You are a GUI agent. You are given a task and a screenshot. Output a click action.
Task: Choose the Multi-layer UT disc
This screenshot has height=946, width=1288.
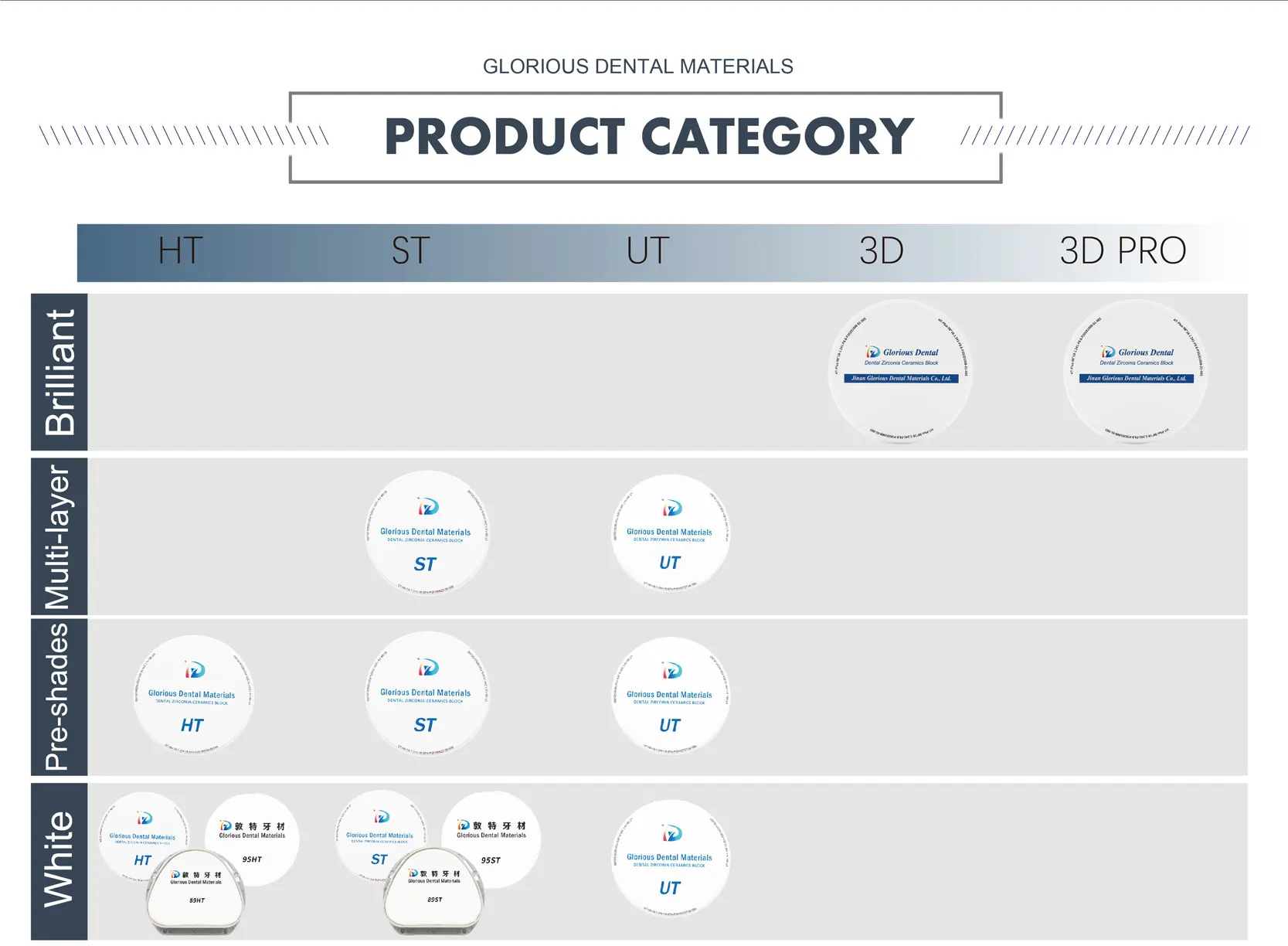coord(671,533)
